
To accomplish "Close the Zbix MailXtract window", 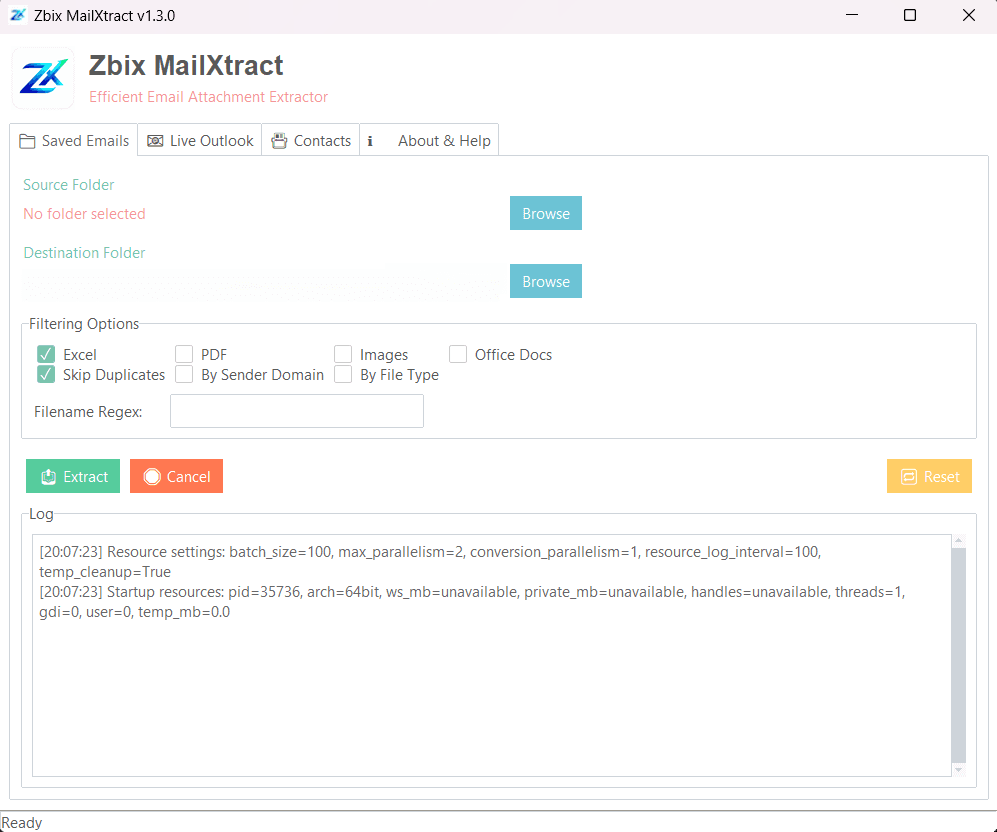I will (x=968, y=15).
